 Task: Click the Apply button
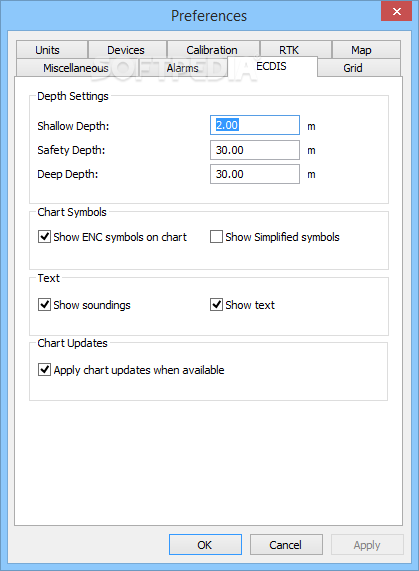coord(367,545)
